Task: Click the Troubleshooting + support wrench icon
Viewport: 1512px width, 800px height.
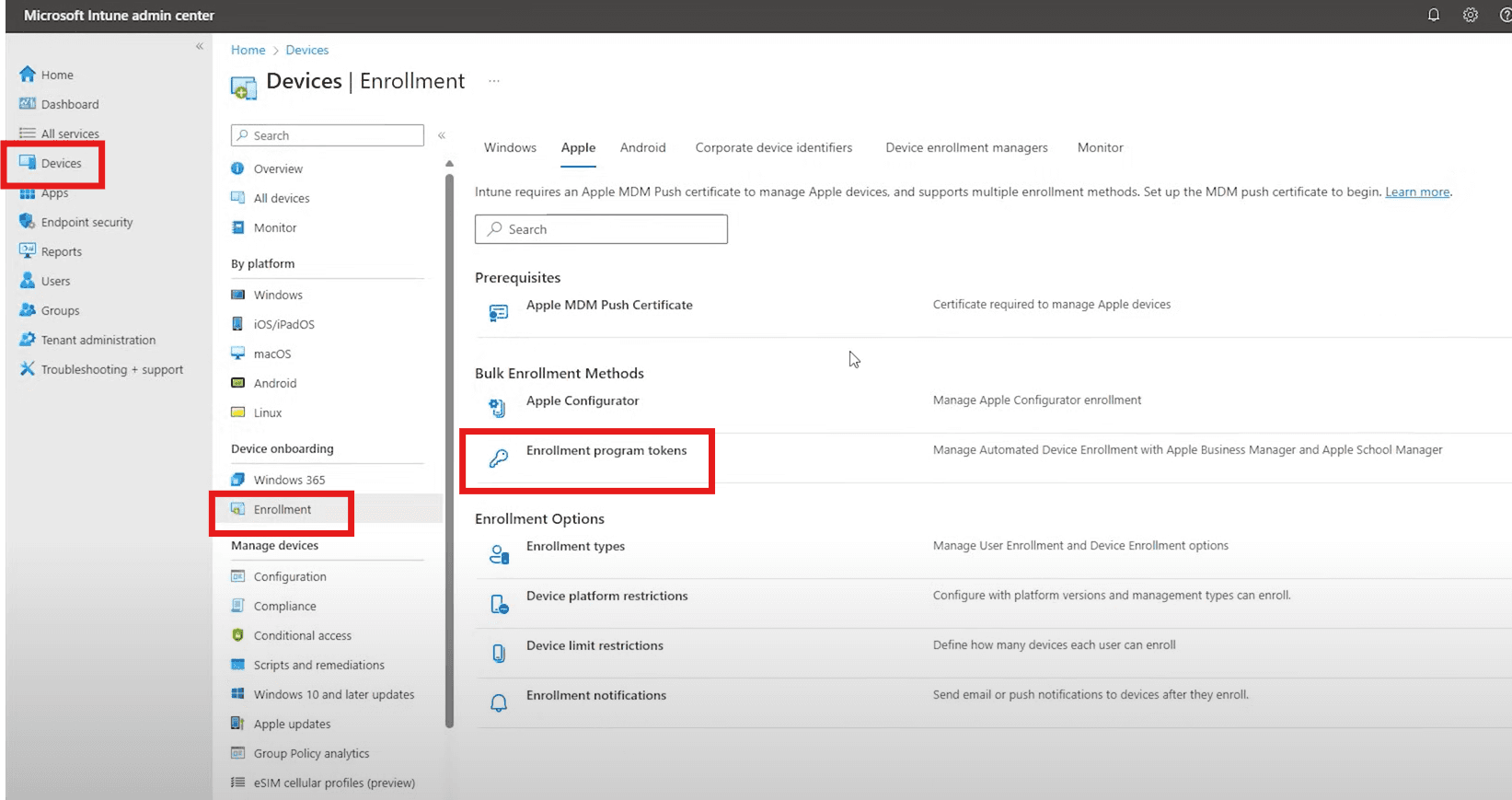Action: [28, 369]
